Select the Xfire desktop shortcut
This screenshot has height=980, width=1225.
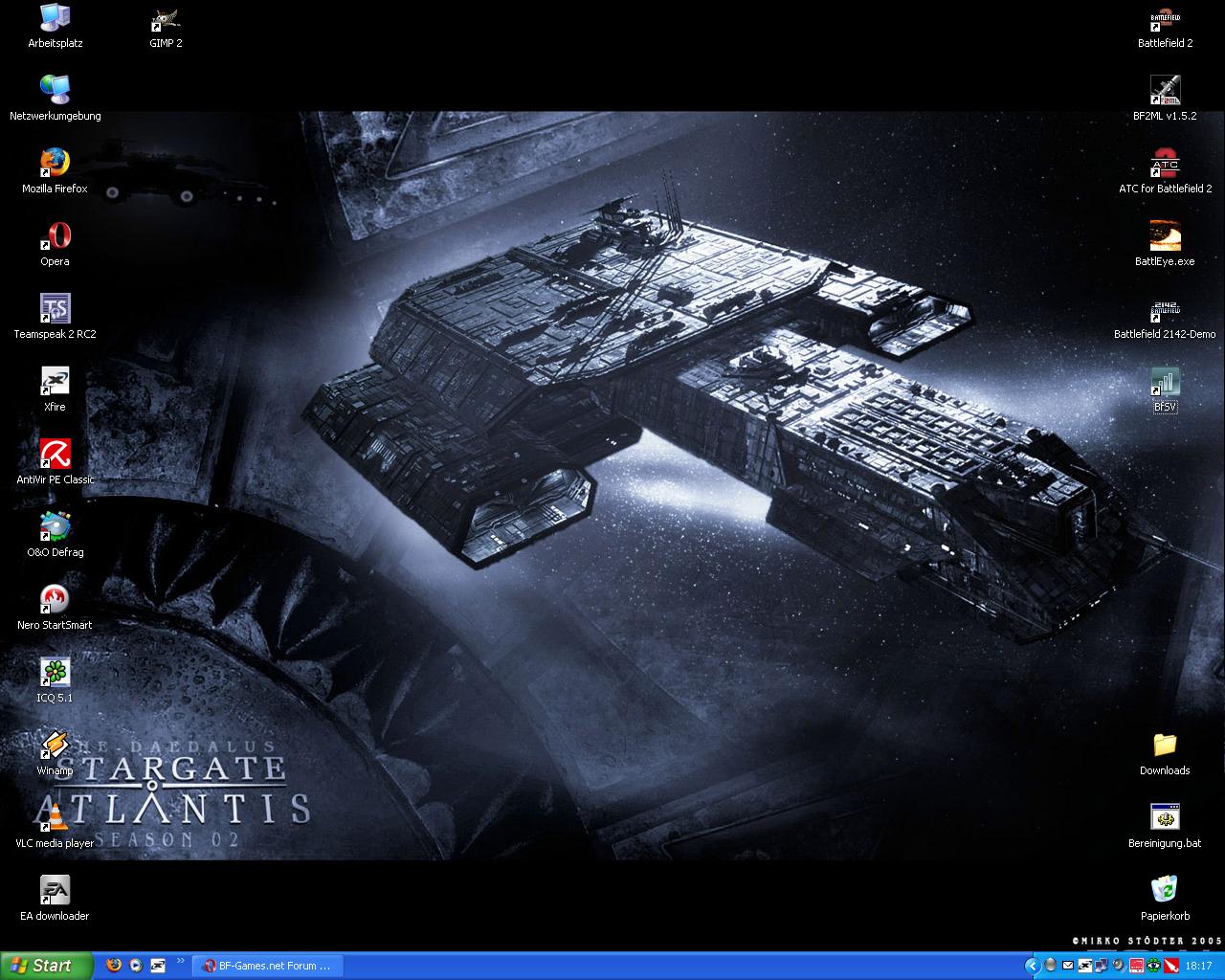[55, 390]
